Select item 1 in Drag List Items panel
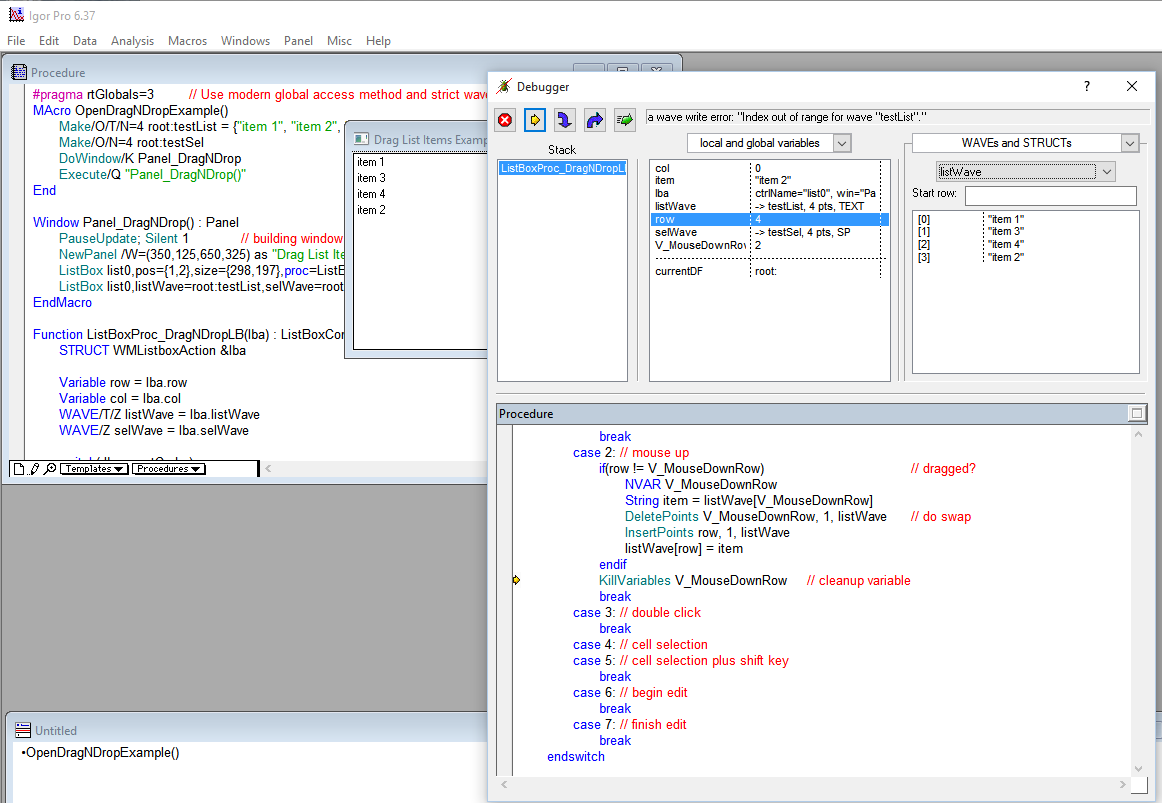The height and width of the screenshot is (803, 1162). point(421,162)
